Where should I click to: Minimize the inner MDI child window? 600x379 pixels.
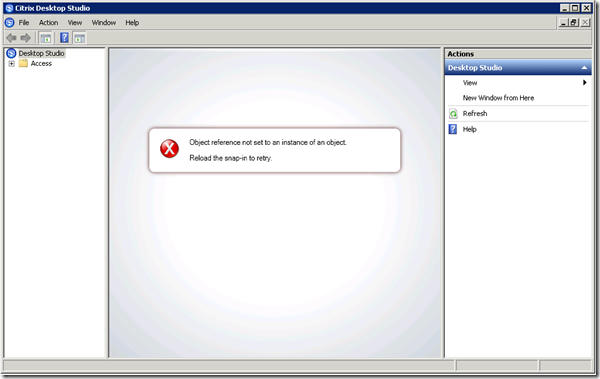click(x=563, y=23)
